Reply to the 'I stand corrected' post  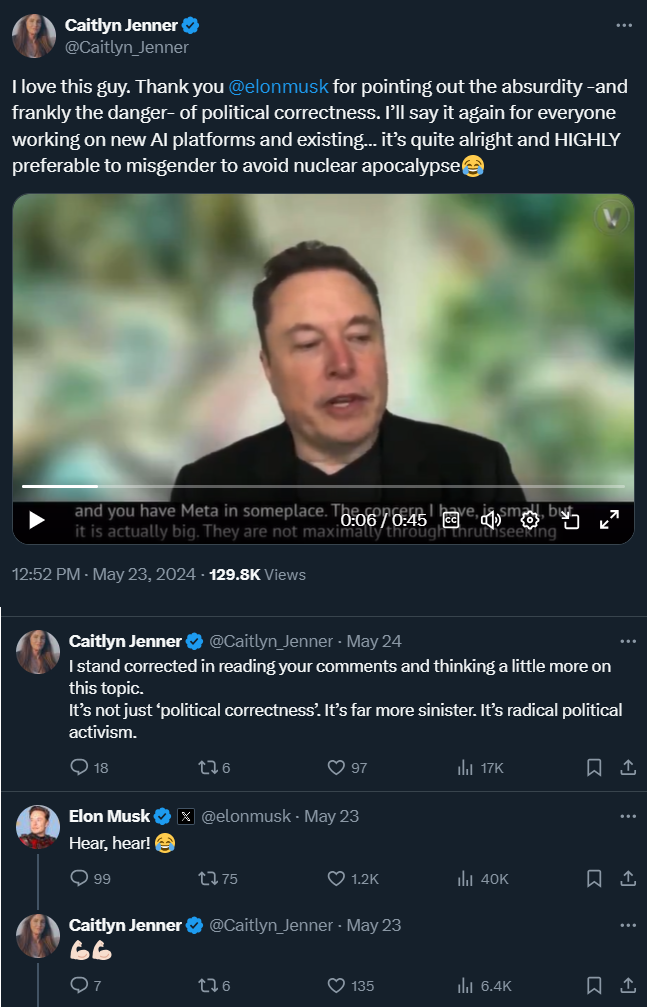(x=81, y=768)
